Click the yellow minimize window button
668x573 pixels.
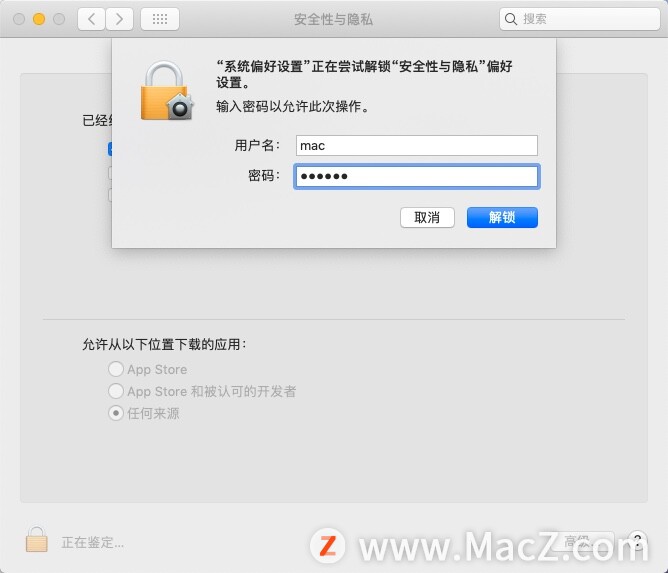click(39, 19)
